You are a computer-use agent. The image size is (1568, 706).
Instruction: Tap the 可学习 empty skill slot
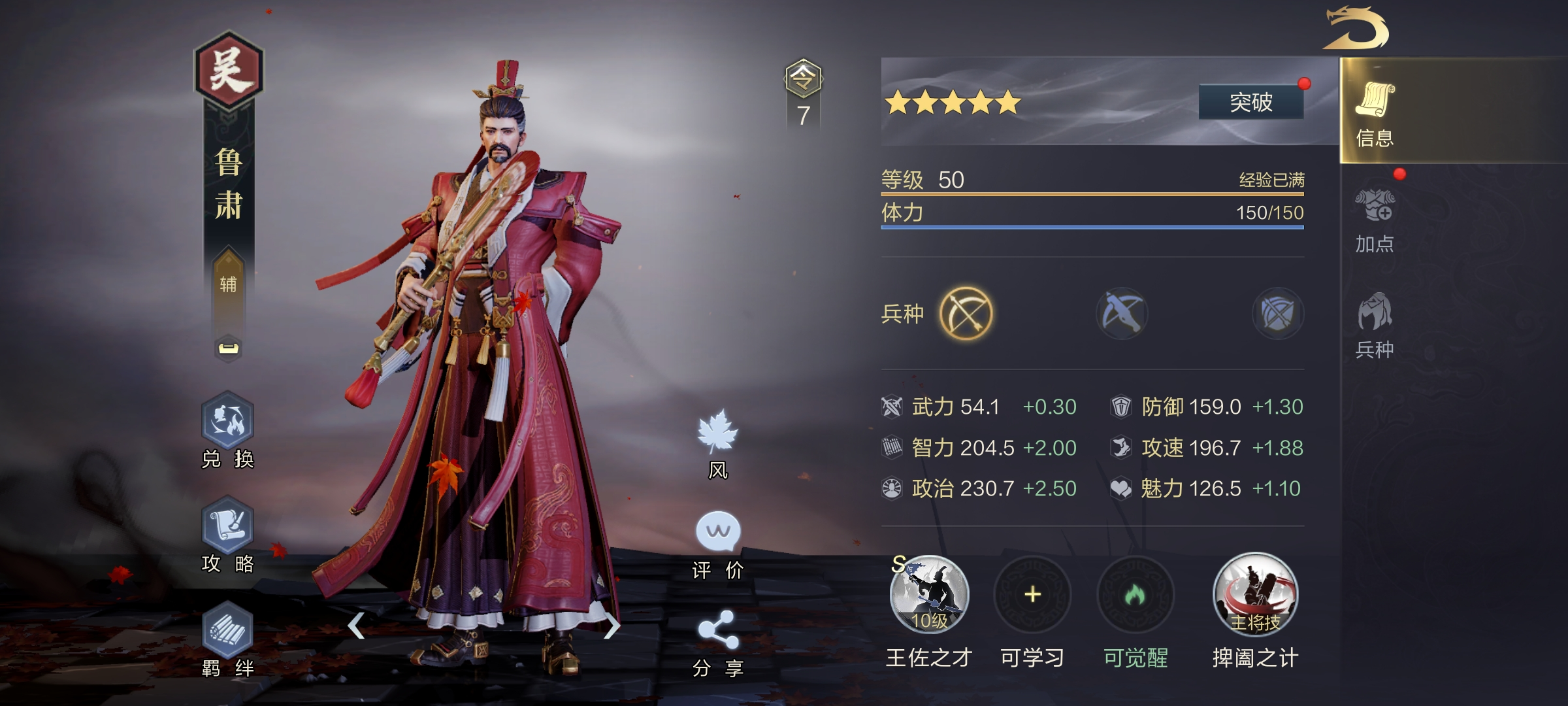(x=1032, y=595)
